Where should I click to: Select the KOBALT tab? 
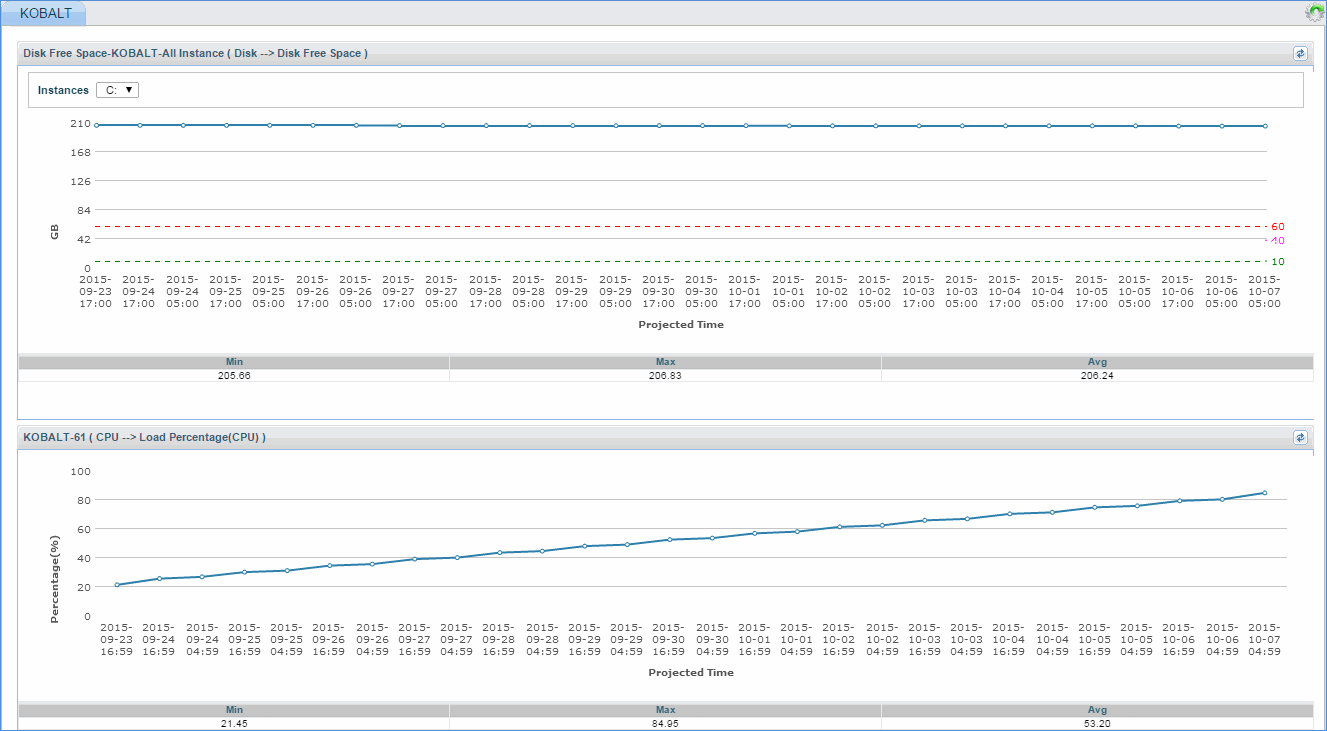pos(45,13)
